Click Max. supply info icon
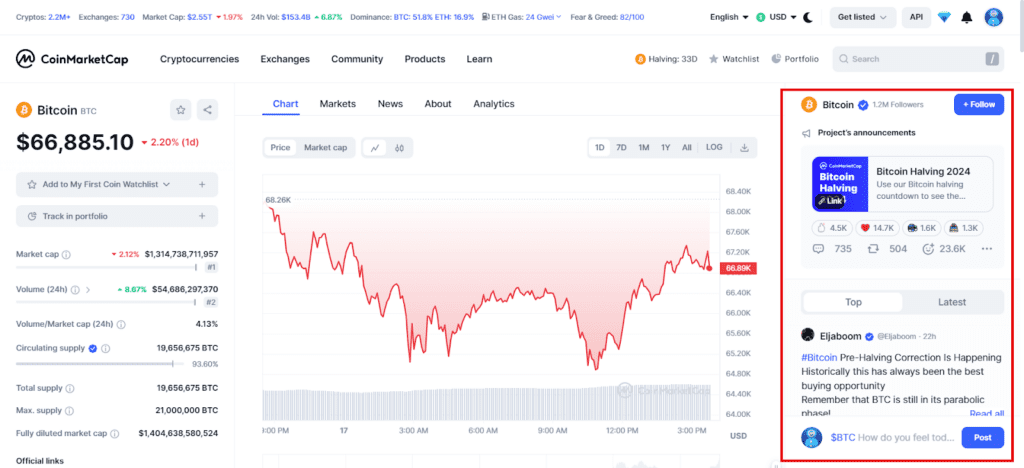The image size is (1024, 468). [x=69, y=411]
